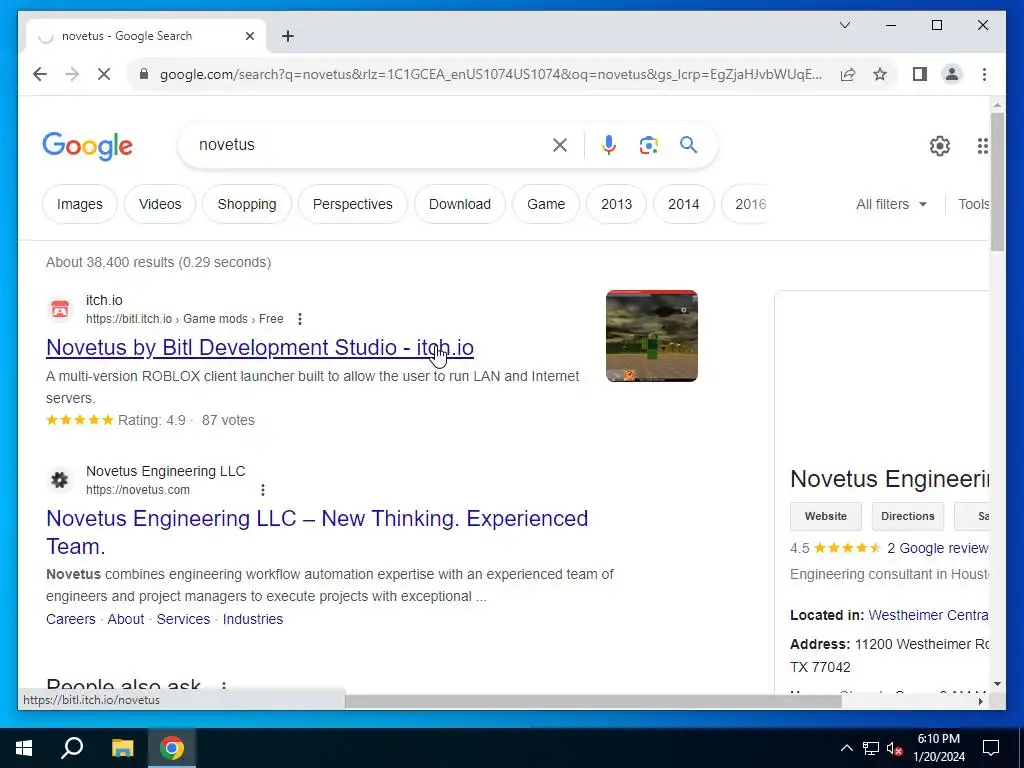Click Directions button in knowledge panel
The height and width of the screenshot is (768, 1024).
[x=908, y=516]
